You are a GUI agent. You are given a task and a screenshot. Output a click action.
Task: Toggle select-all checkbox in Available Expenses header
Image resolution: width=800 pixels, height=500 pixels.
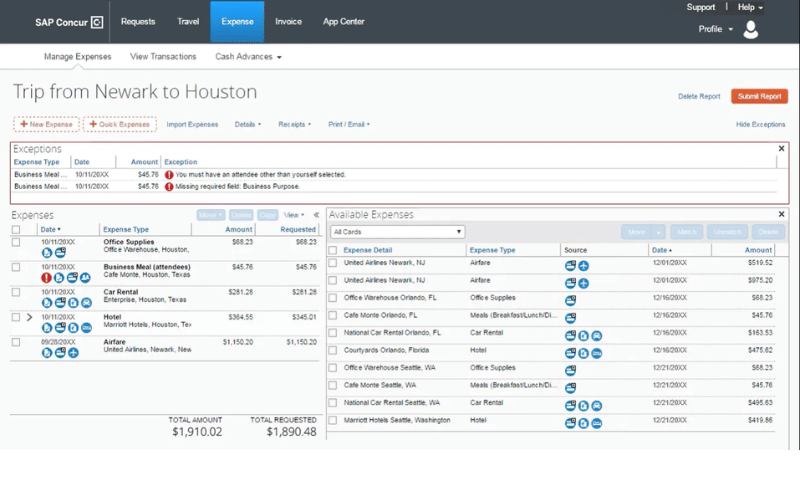[333, 250]
